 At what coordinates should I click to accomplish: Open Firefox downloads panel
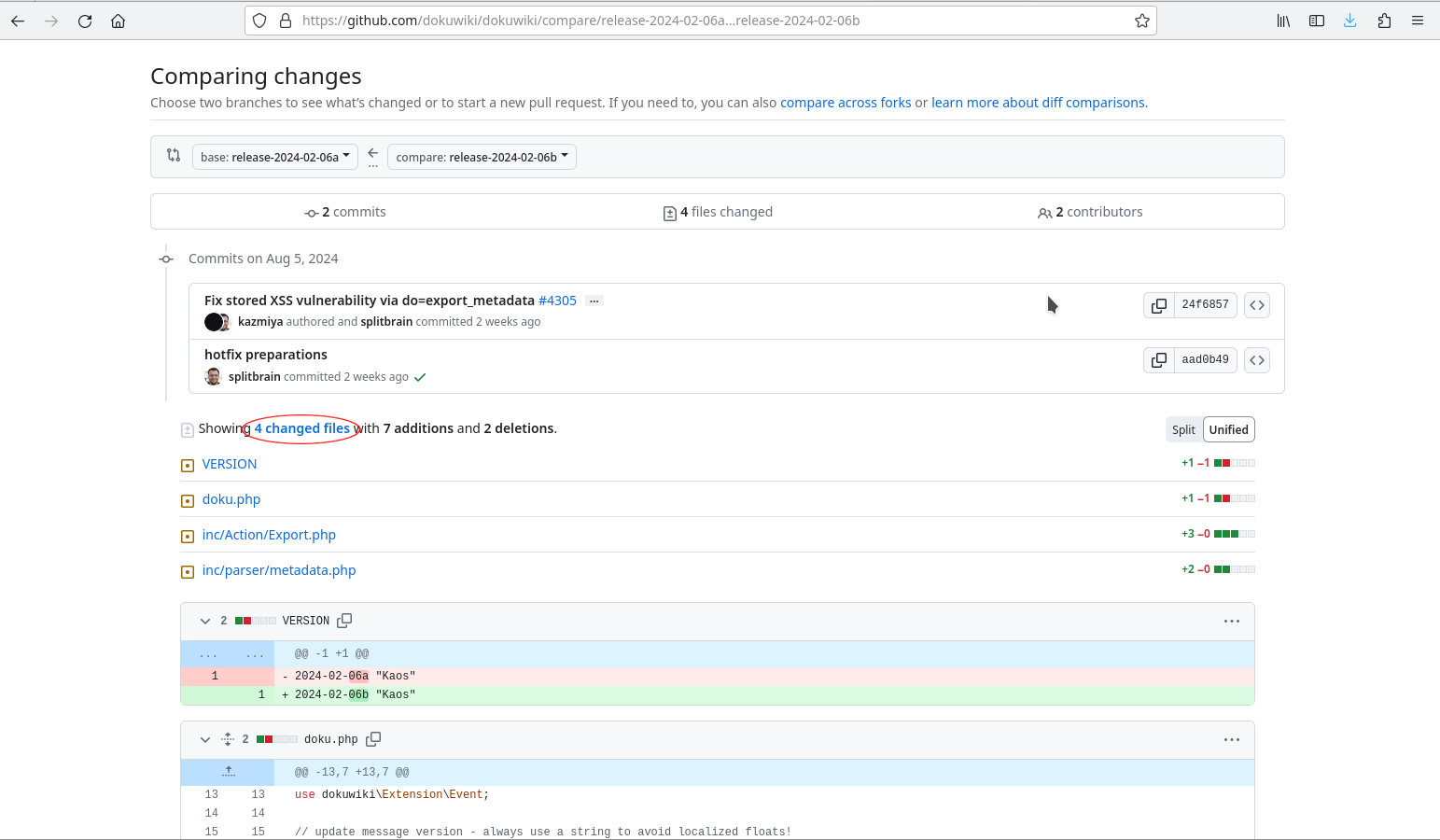coord(1349,21)
